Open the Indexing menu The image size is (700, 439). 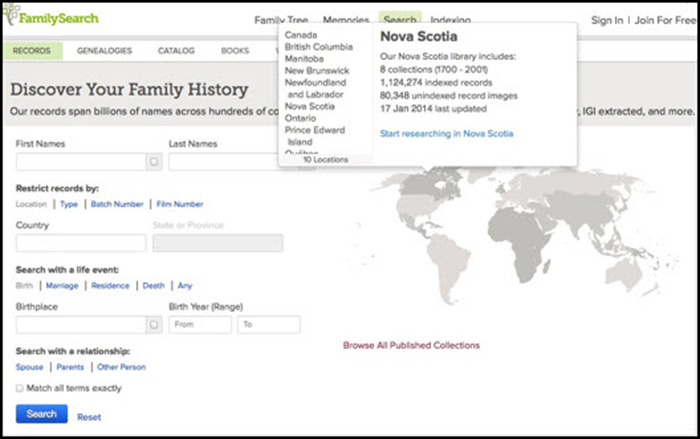450,20
